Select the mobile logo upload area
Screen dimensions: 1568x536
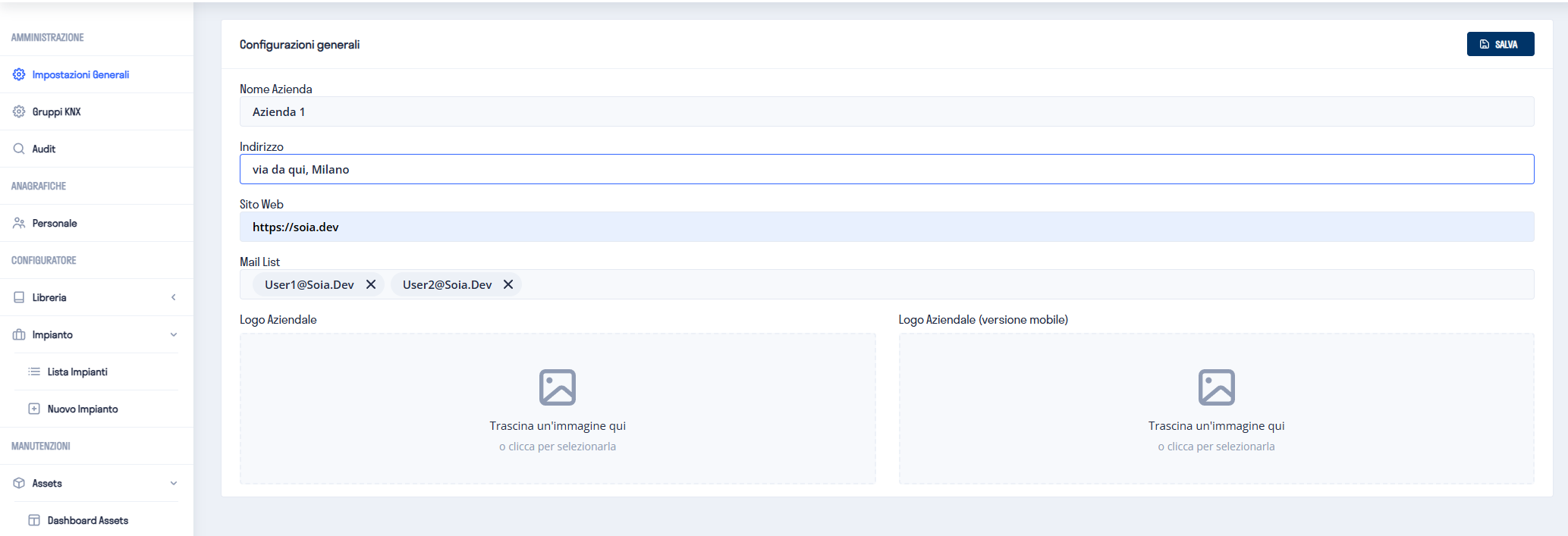pos(1216,409)
